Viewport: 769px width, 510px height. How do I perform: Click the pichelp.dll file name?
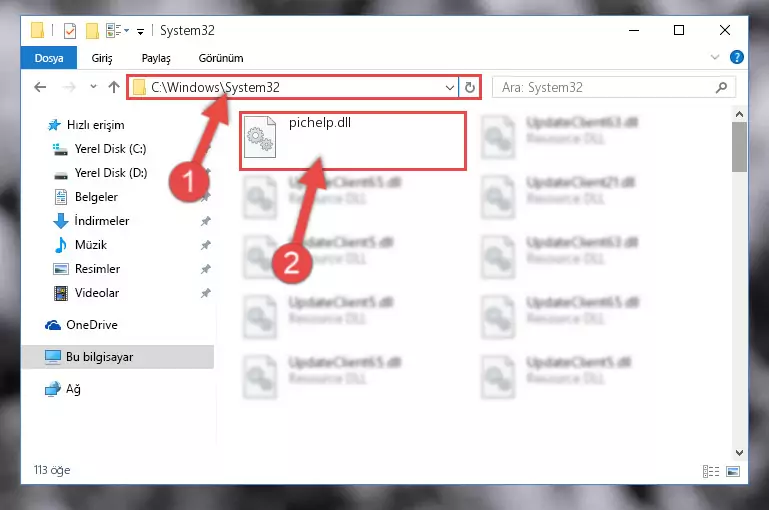point(320,123)
